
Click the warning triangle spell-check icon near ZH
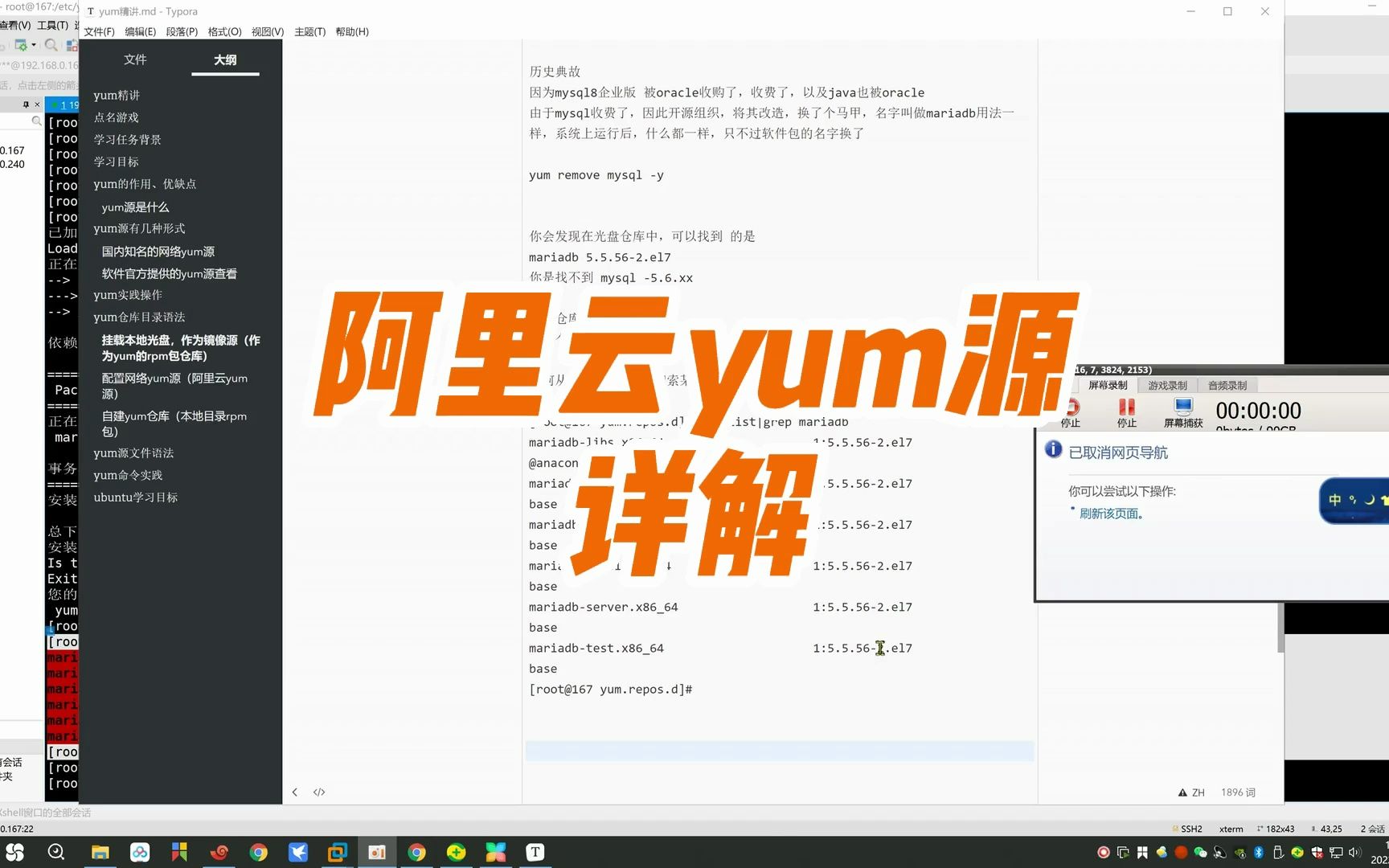pyautogui.click(x=1182, y=792)
